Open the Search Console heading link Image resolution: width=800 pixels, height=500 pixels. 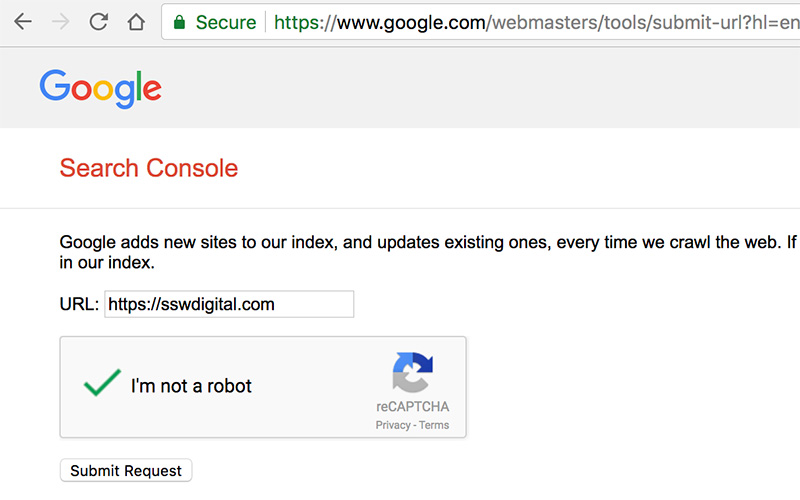(149, 168)
